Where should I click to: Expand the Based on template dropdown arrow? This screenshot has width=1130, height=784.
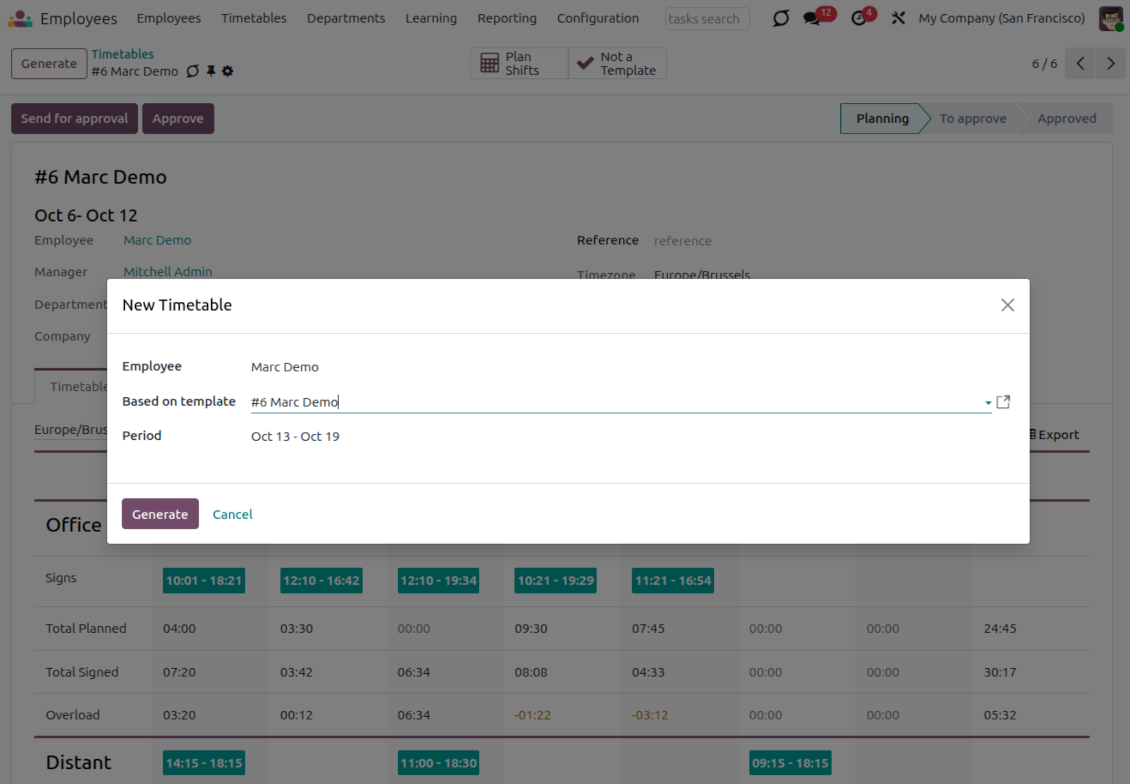(988, 403)
